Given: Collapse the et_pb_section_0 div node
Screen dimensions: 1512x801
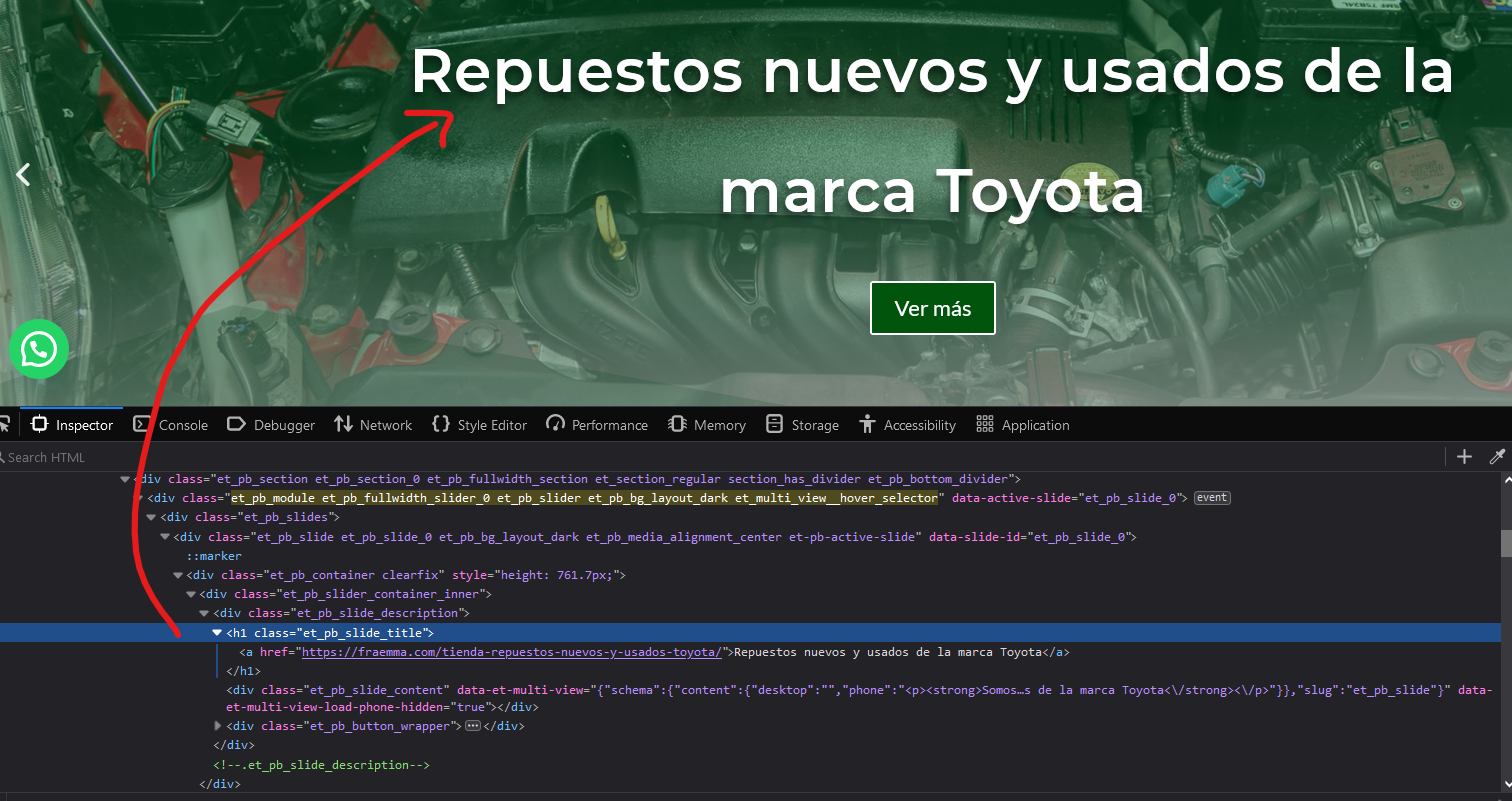Looking at the screenshot, I should click(125, 479).
